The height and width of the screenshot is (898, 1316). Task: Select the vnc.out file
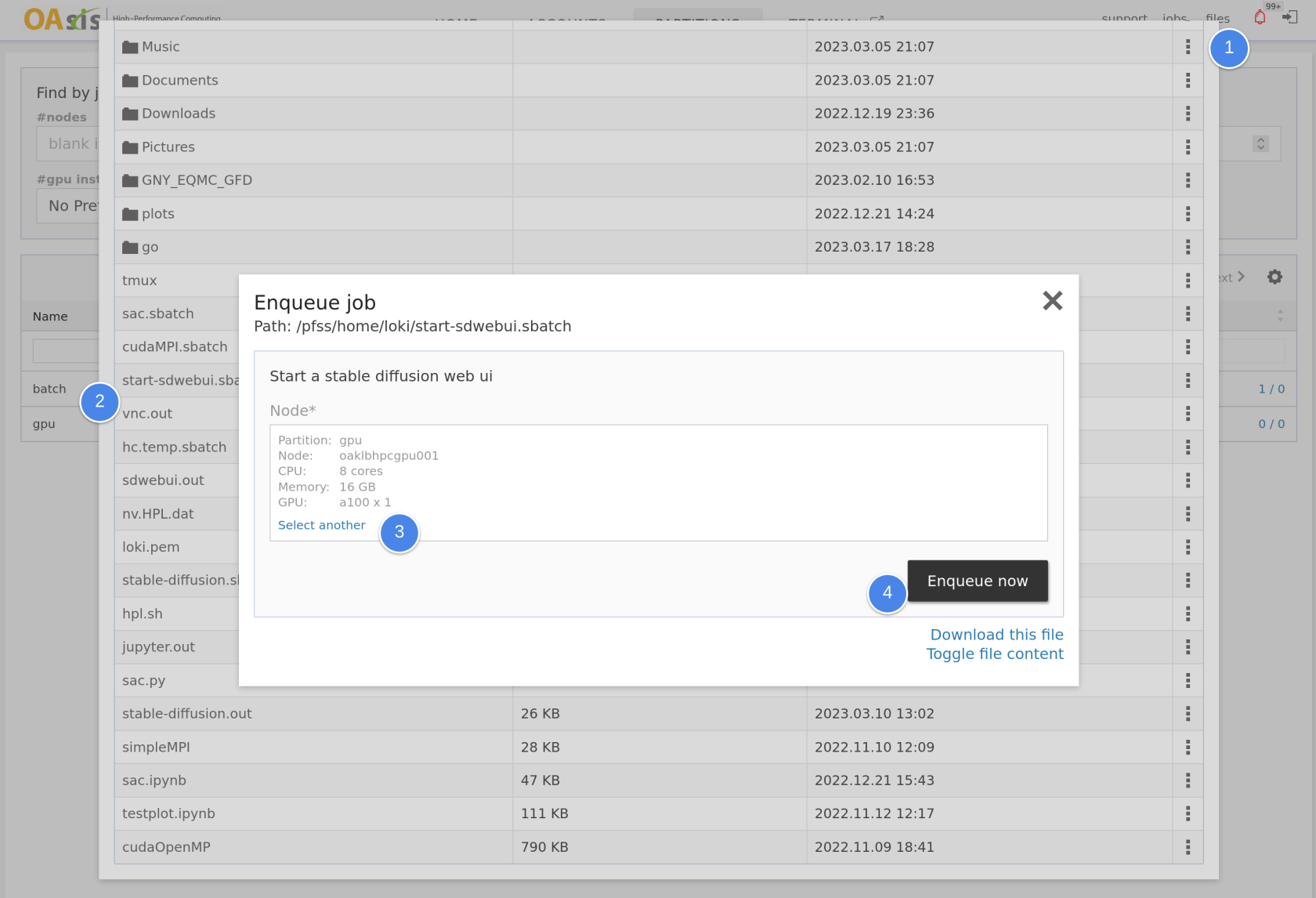point(147,413)
